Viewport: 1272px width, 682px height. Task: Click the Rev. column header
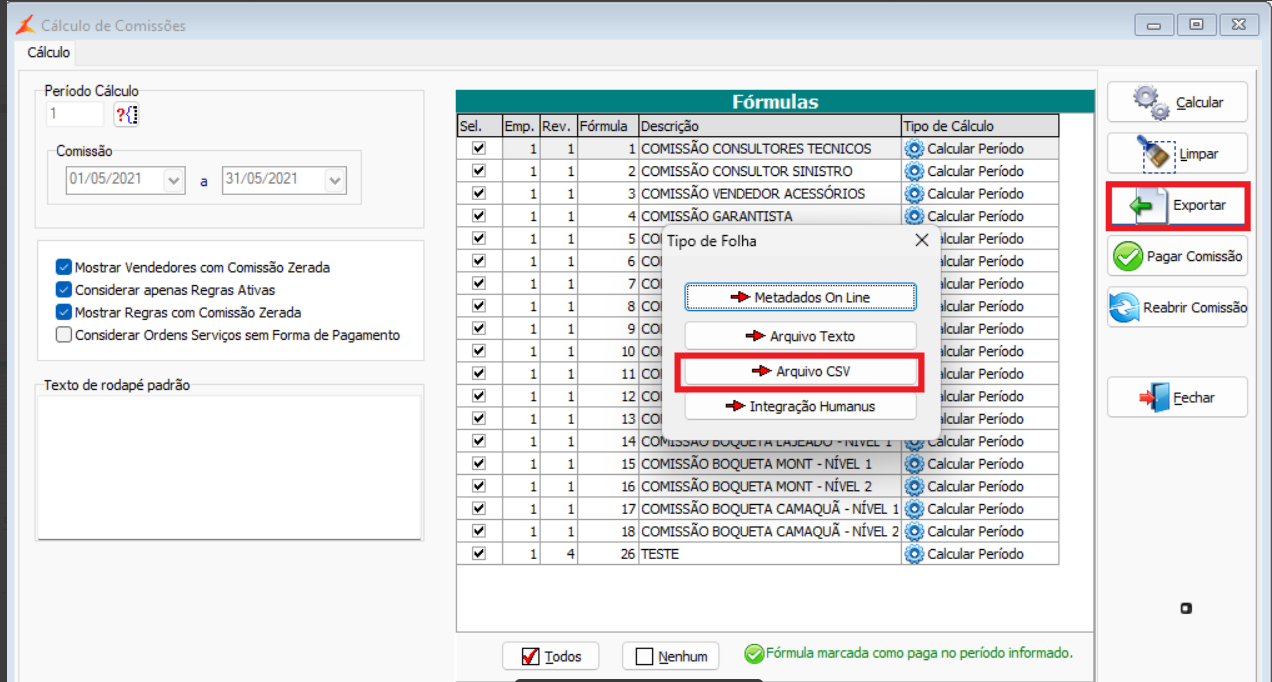point(557,126)
